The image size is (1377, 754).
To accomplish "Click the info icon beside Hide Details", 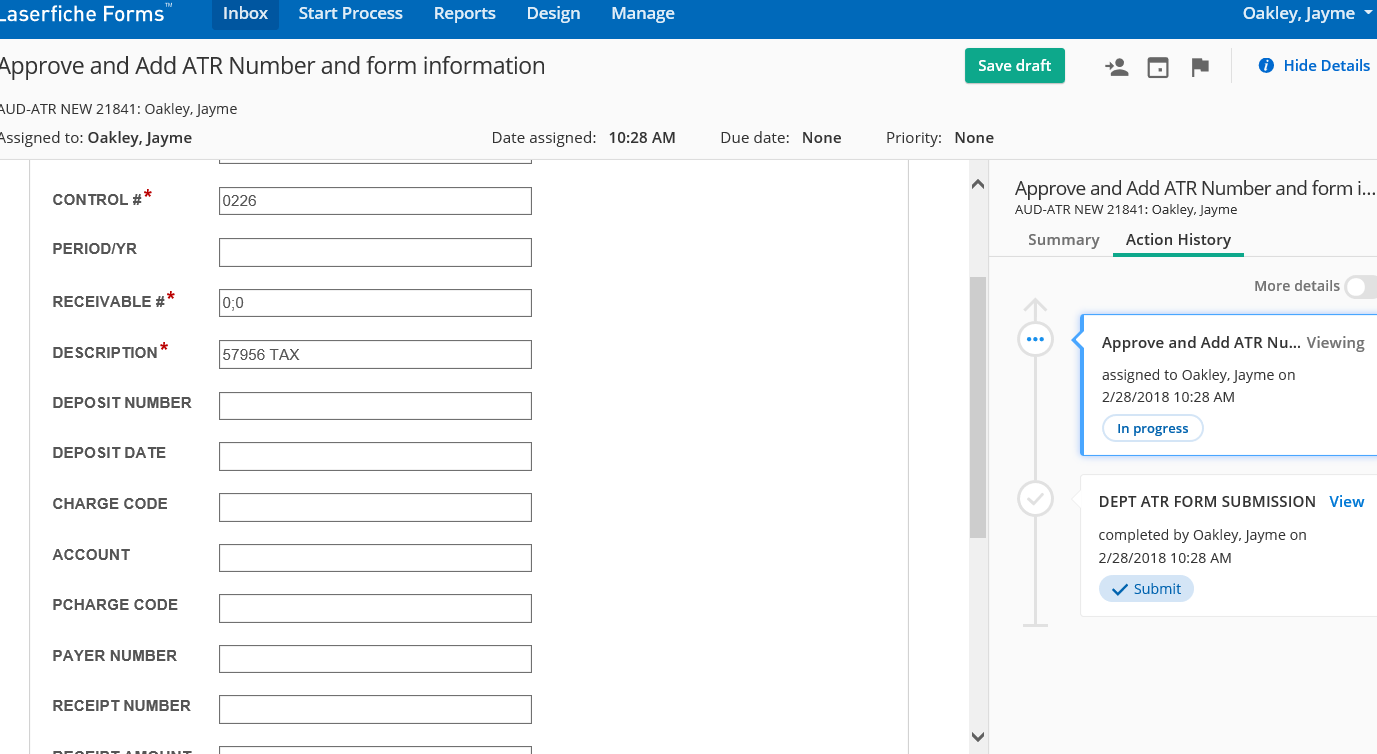I will click(1266, 66).
